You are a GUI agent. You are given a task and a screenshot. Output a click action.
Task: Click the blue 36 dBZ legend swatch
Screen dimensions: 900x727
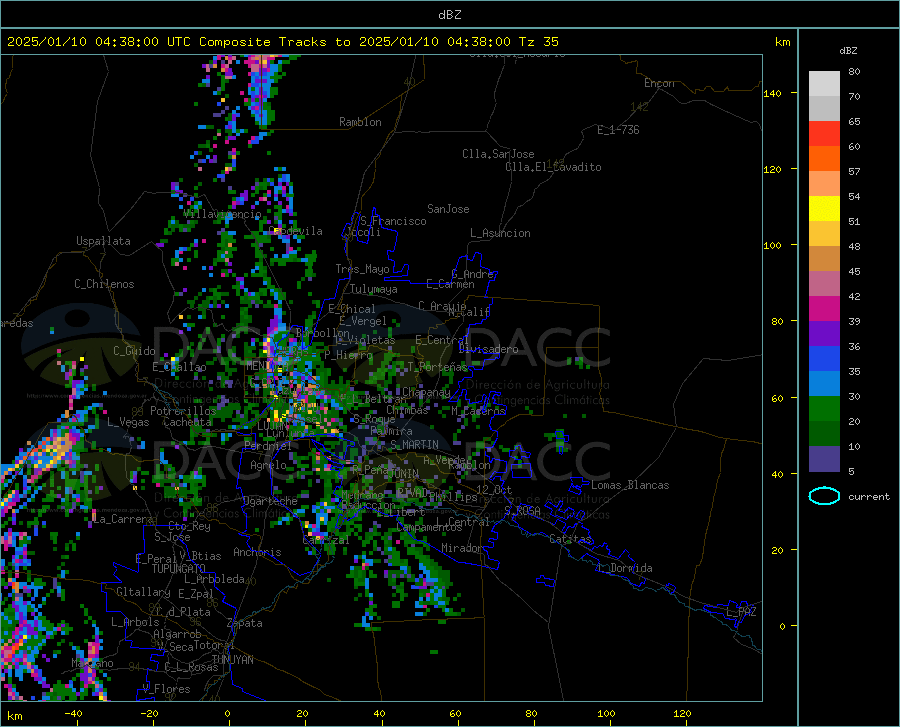(x=824, y=359)
